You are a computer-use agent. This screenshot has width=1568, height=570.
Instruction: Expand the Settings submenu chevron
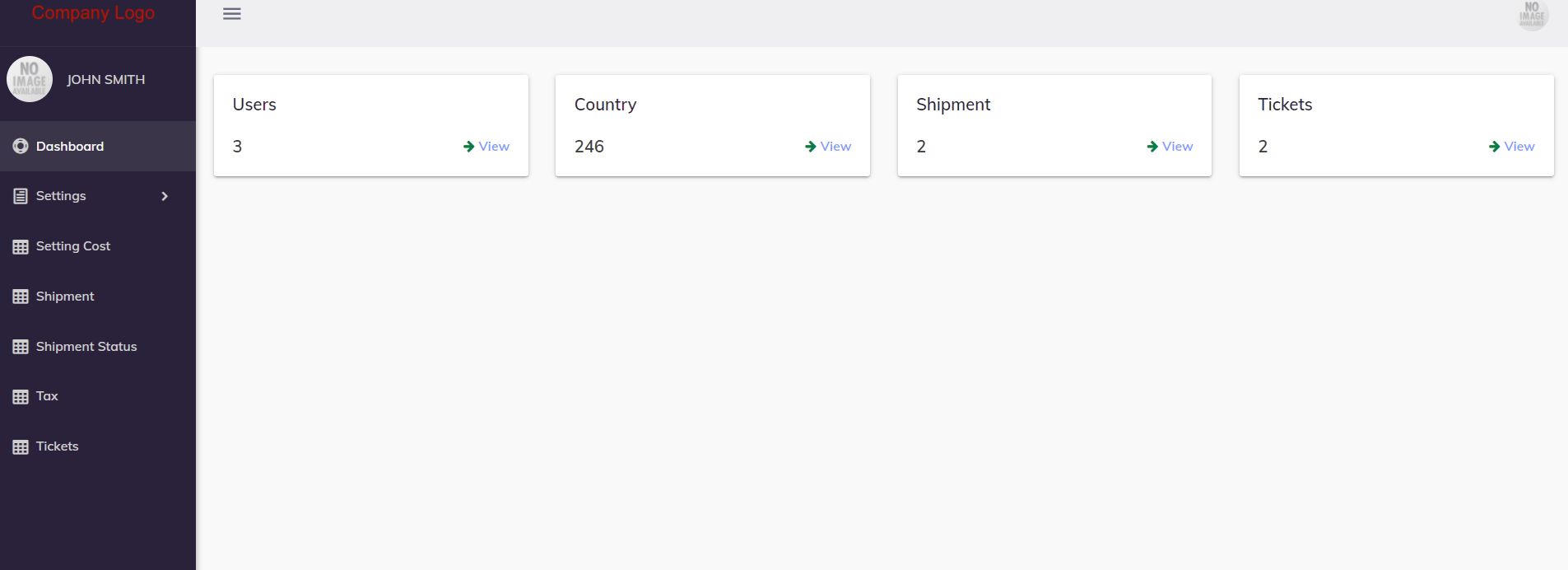pyautogui.click(x=165, y=196)
